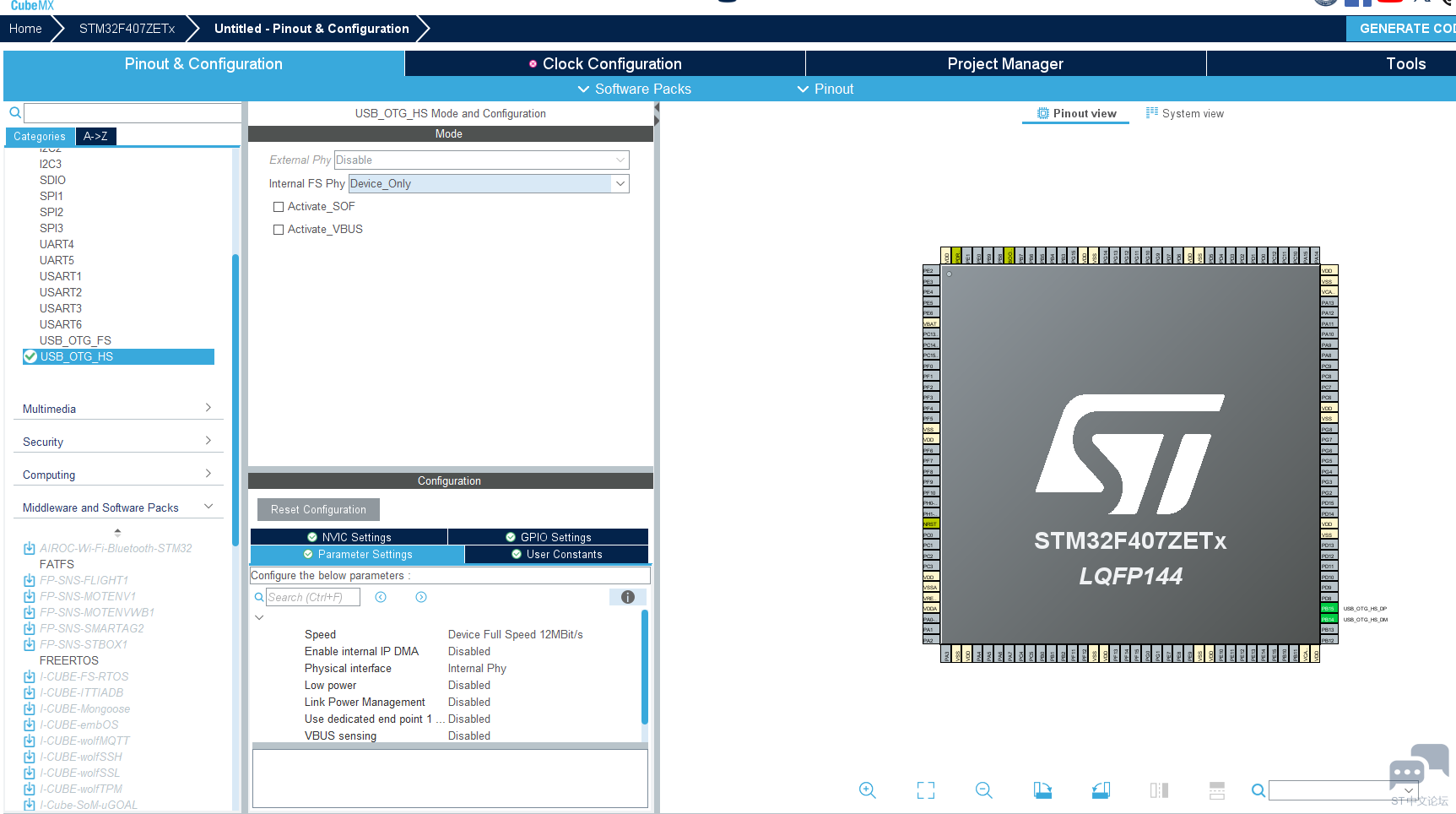Click the greyed vertical flip view icon
Screen dimensions: 1456x814
pyautogui.click(x=1217, y=790)
